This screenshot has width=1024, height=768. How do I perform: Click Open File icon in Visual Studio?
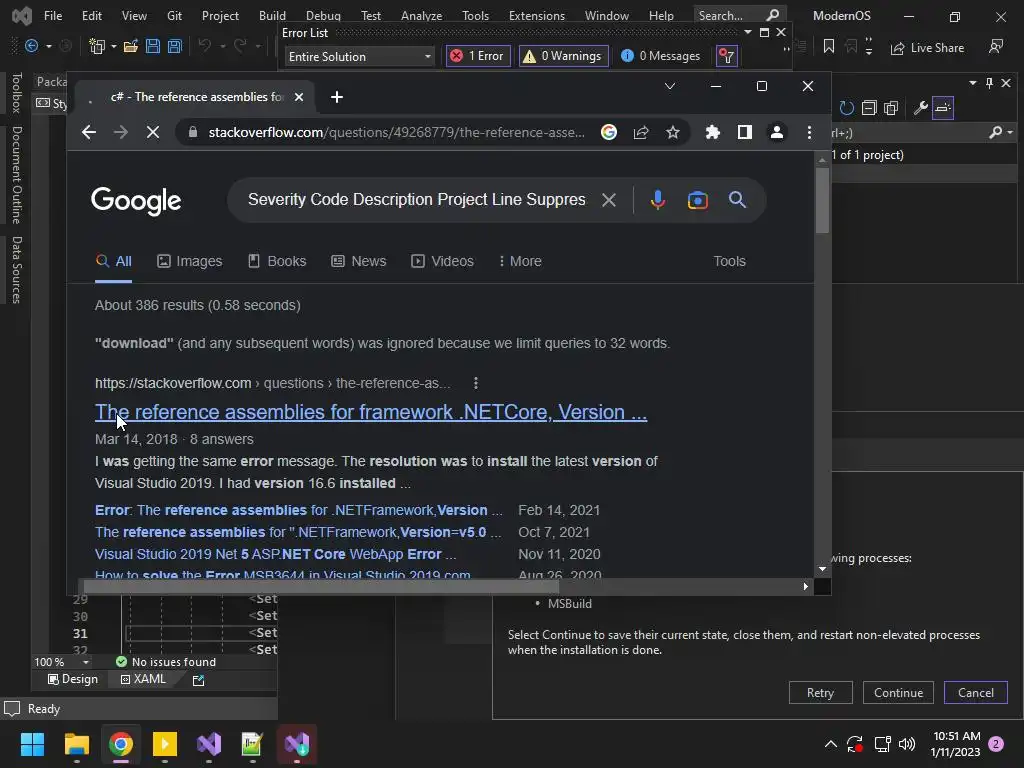131,46
